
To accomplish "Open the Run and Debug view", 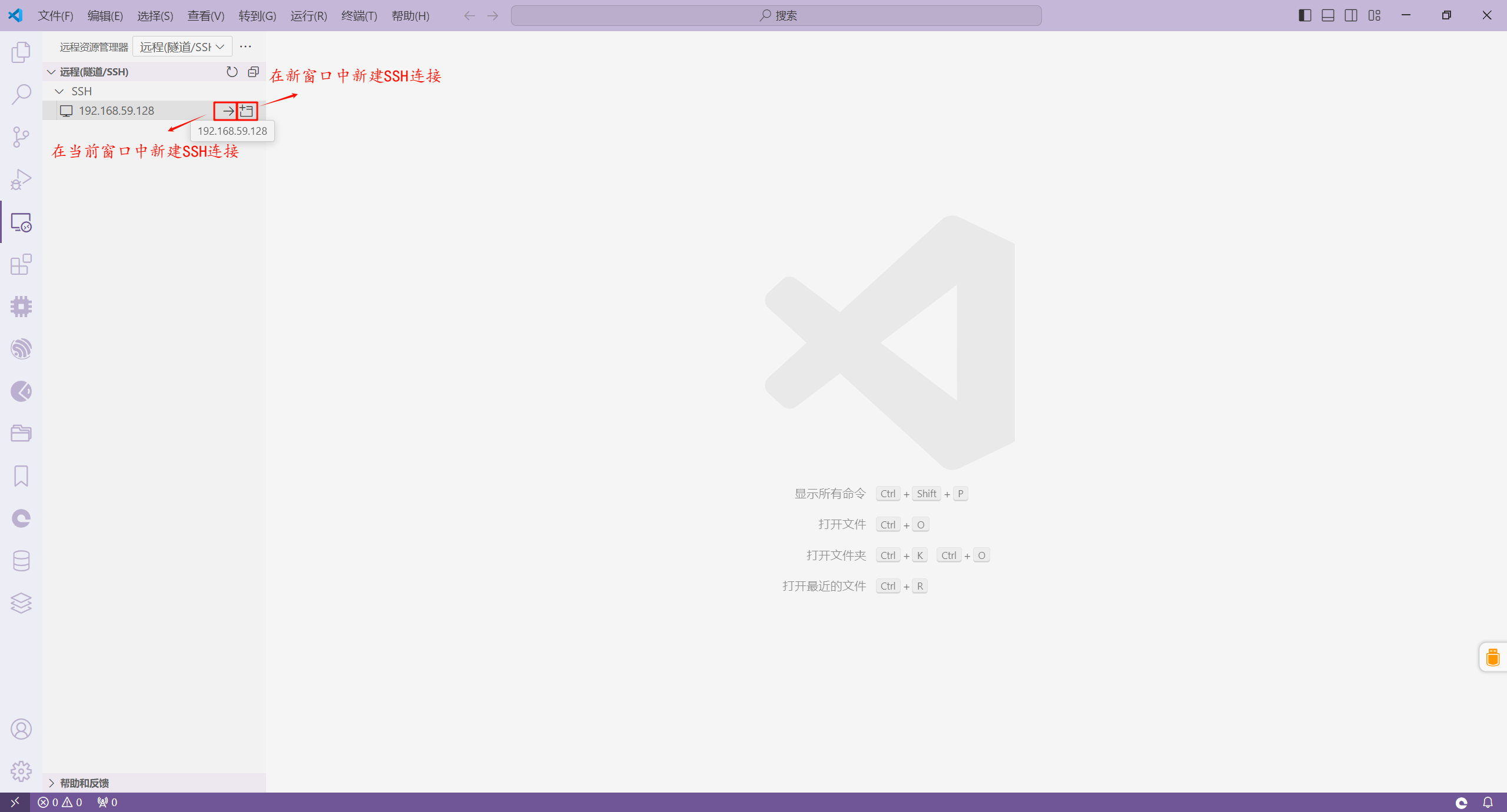I will tap(21, 179).
